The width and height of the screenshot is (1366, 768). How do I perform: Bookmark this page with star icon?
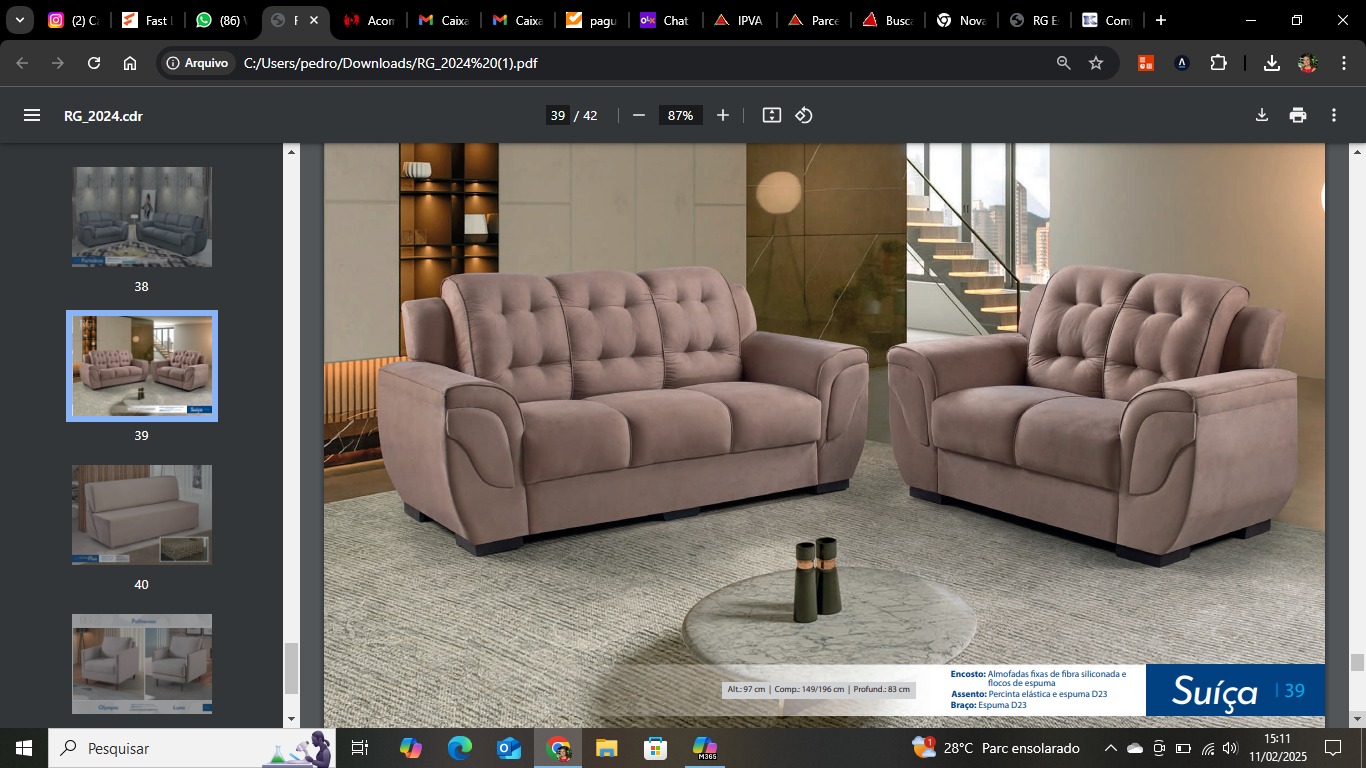pos(1096,63)
